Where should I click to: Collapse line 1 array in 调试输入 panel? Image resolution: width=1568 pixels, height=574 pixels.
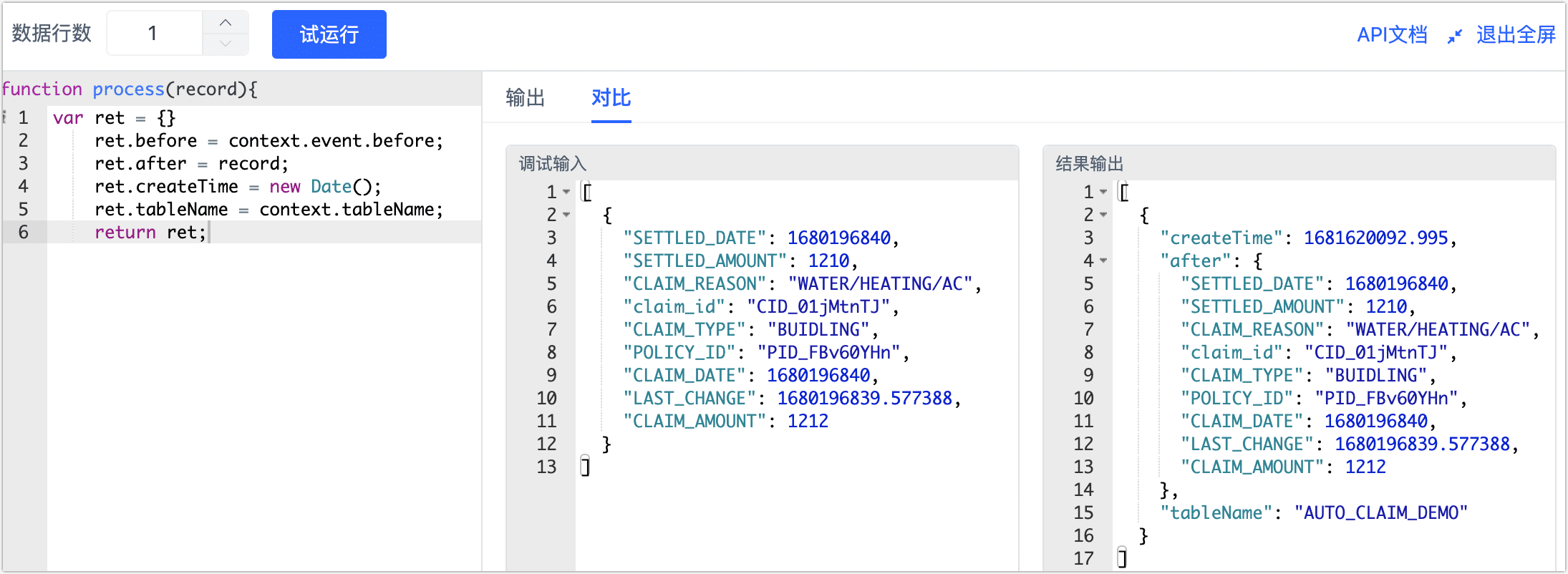click(566, 192)
